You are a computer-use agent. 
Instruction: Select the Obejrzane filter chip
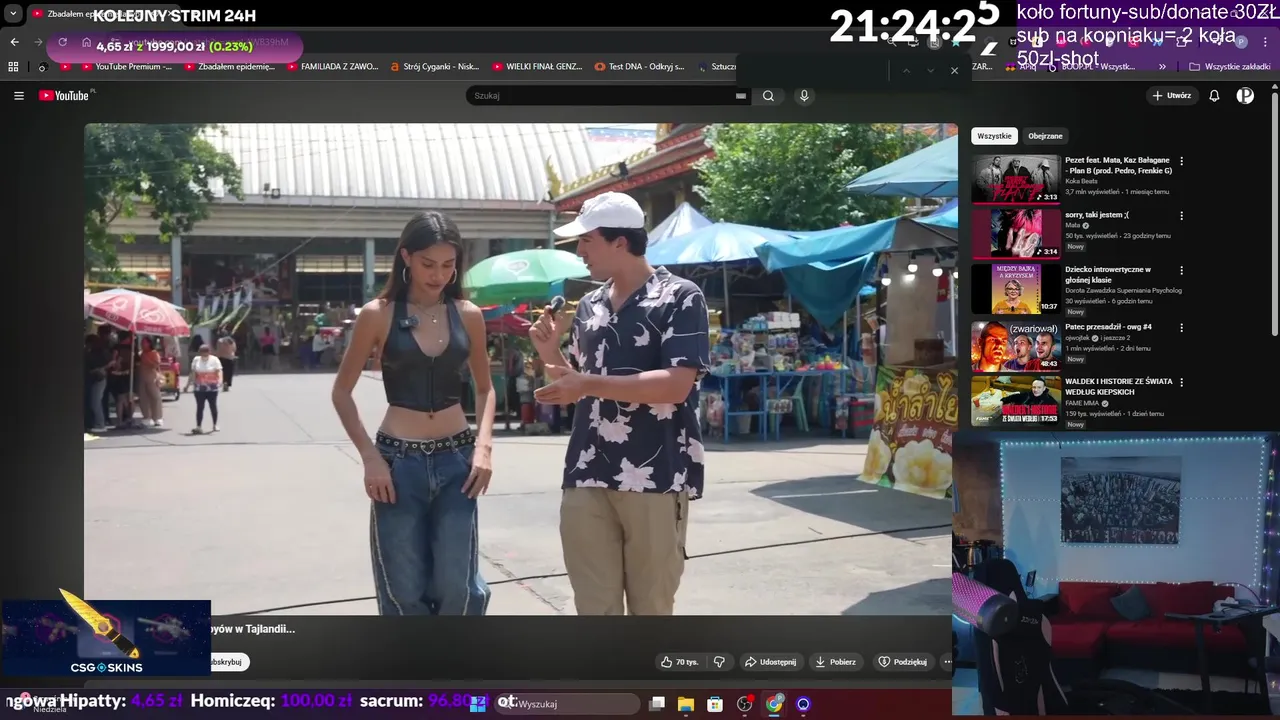(x=1045, y=136)
